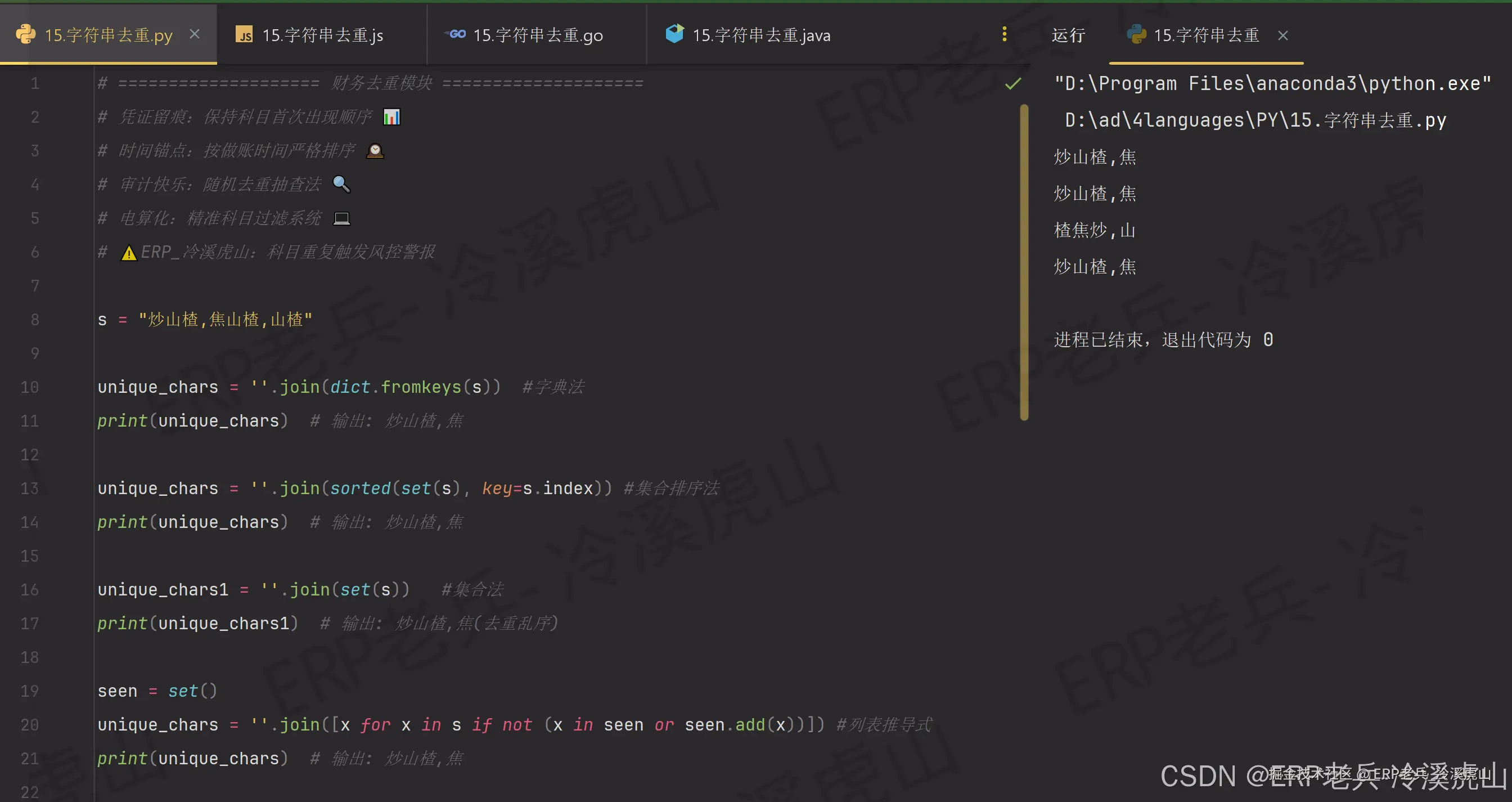This screenshot has height=802, width=1512.
Task: Click the Java file icon on the tab
Action: point(674,33)
